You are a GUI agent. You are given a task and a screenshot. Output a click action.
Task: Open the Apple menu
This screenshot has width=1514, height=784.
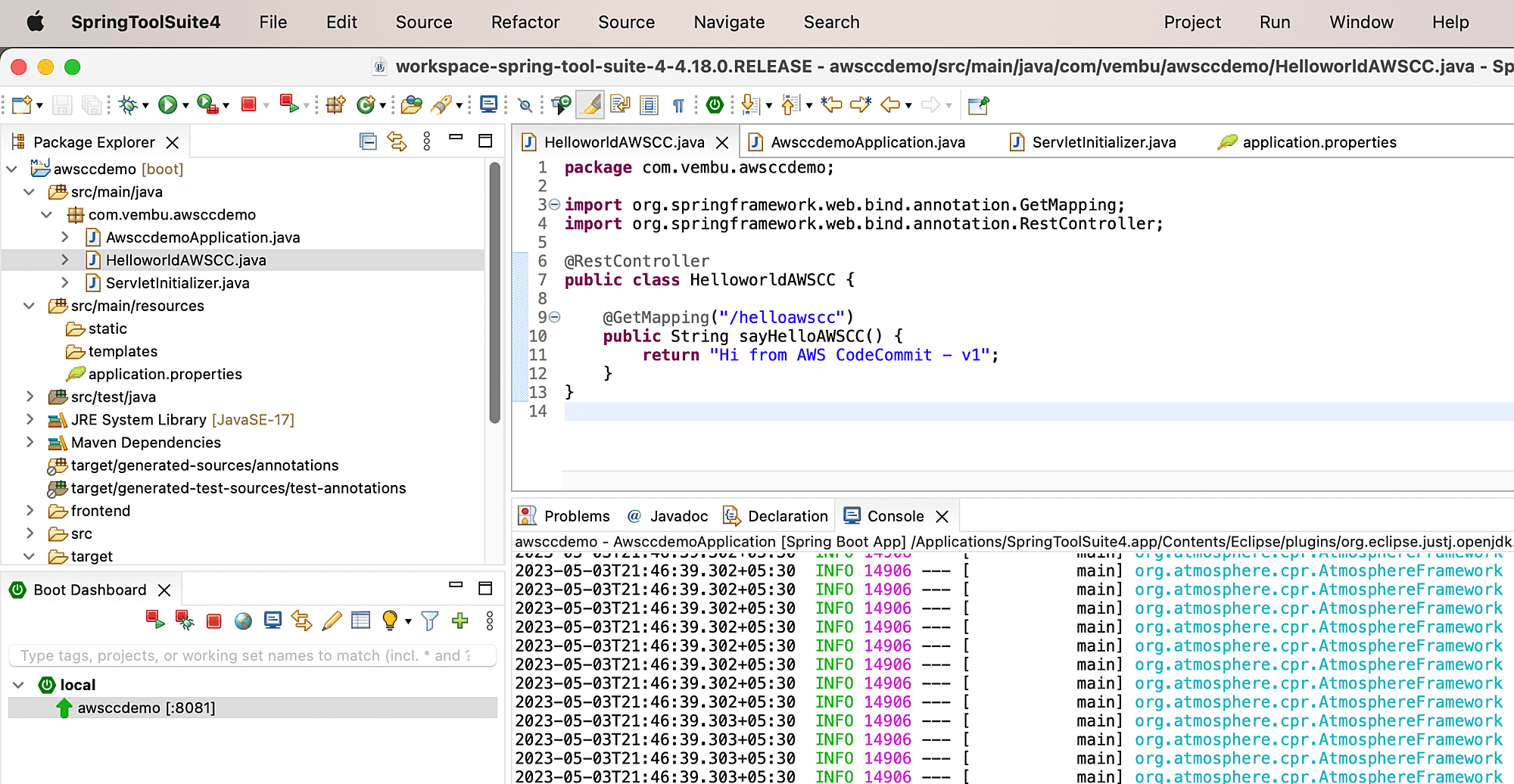pos(35,22)
